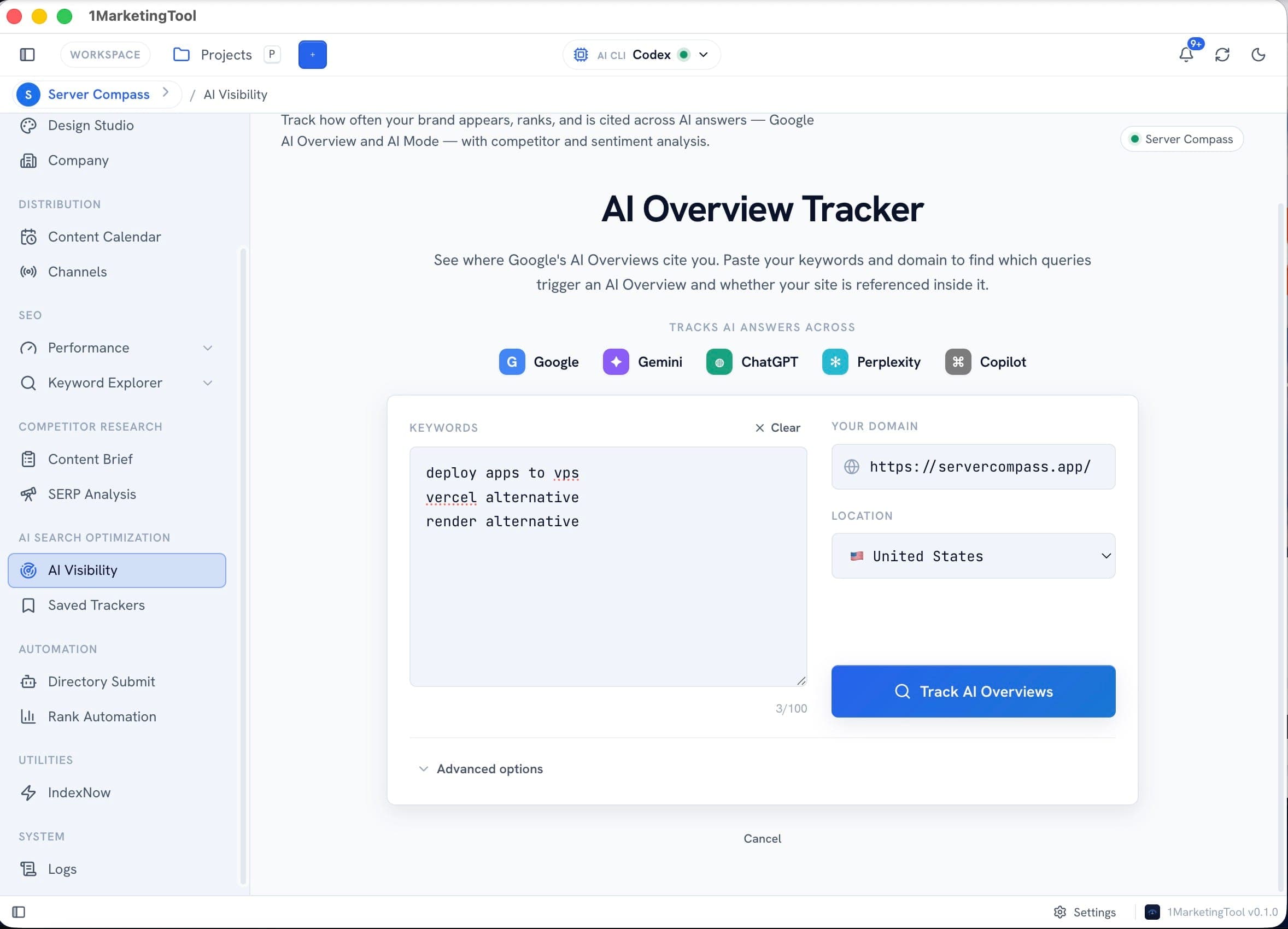Screen dimensions: 1288x929
Task: Click the P shortcut key badge
Action: (x=272, y=55)
